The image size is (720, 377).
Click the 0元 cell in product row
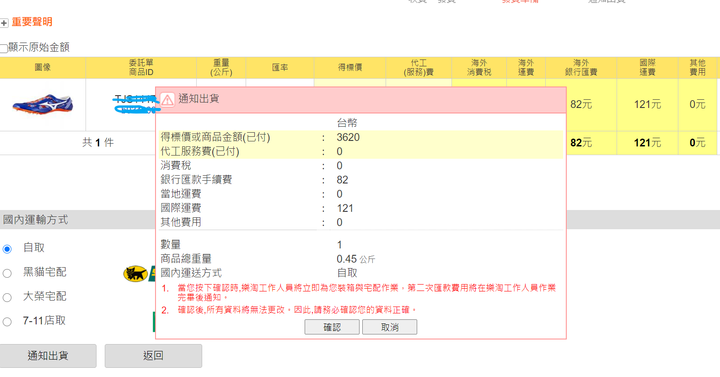click(698, 105)
